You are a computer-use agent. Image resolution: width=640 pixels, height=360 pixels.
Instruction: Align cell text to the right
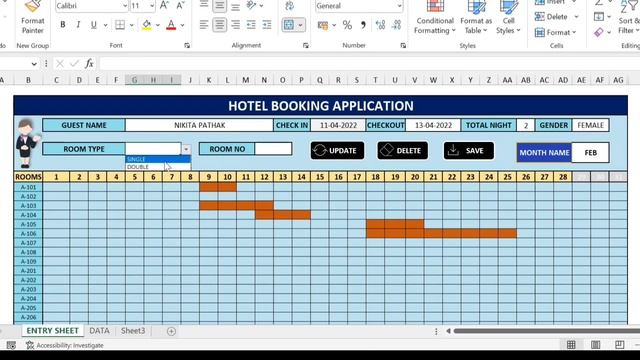pyautogui.click(x=236, y=25)
